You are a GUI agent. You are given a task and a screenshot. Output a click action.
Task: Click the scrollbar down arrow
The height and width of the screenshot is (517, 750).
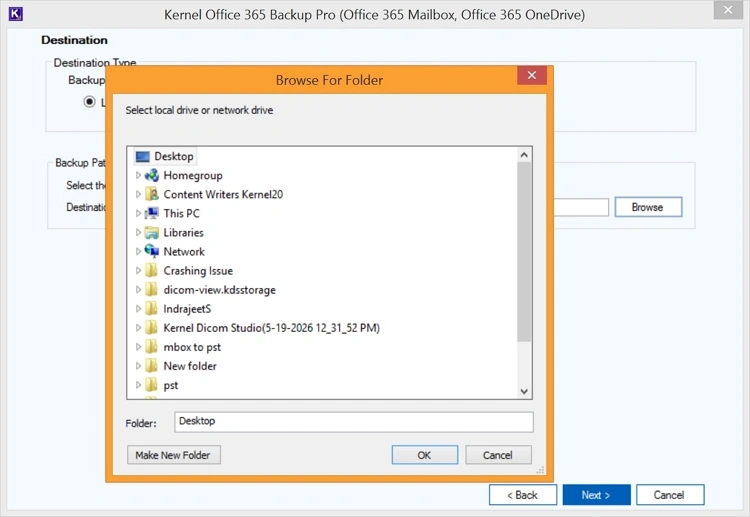(x=524, y=391)
